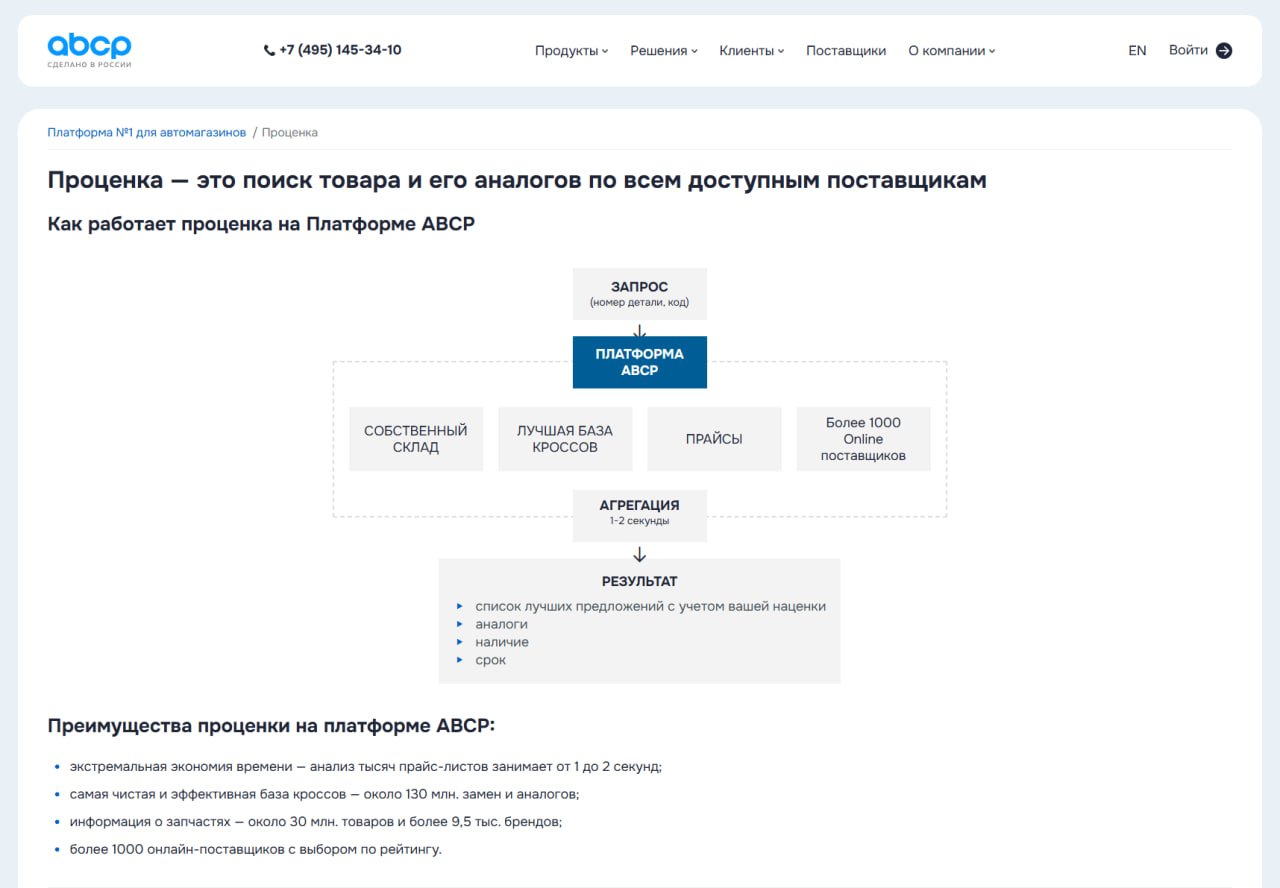The width and height of the screenshot is (1280, 888).
Task: Click the ЗАПРОС diagram box
Action: (640, 294)
